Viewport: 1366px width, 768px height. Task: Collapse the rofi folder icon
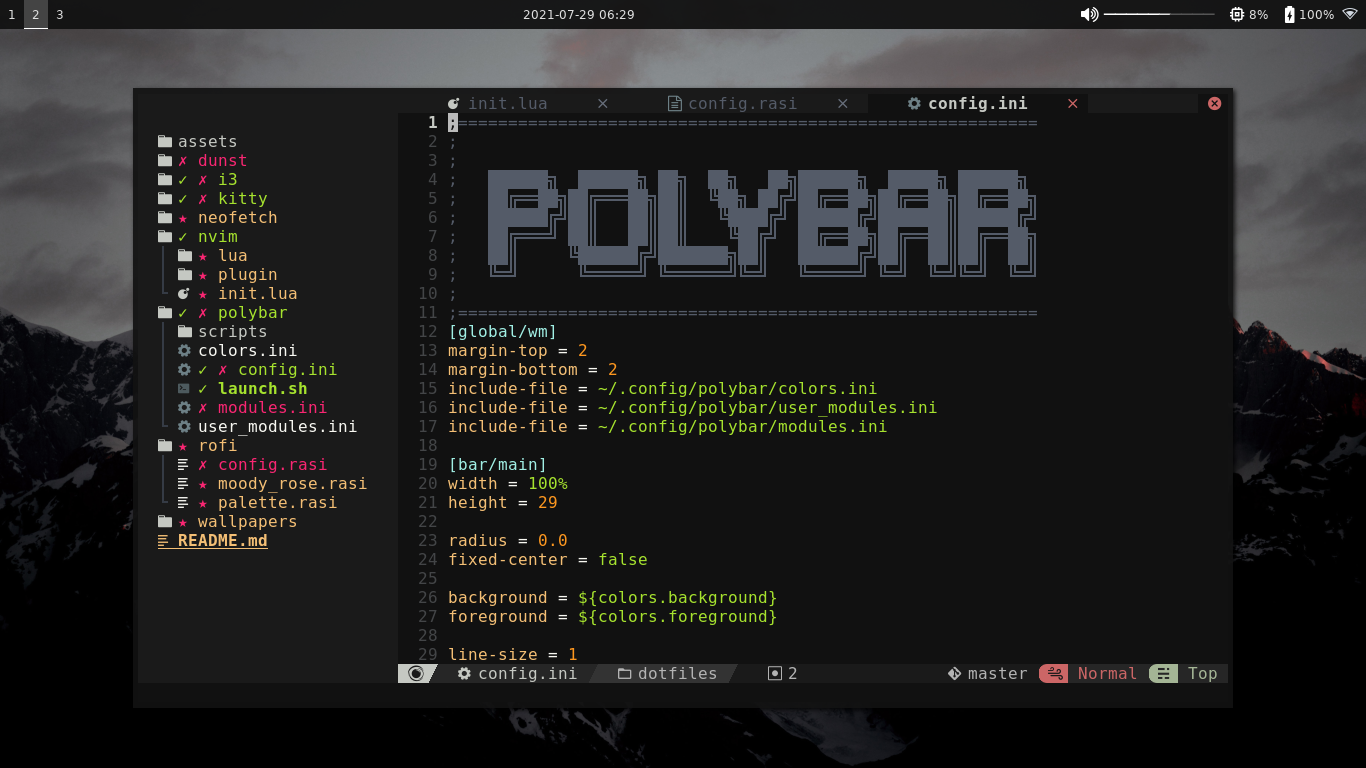tap(165, 446)
